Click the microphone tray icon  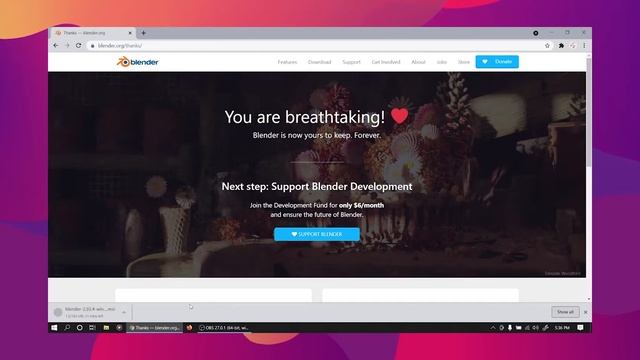pos(510,327)
